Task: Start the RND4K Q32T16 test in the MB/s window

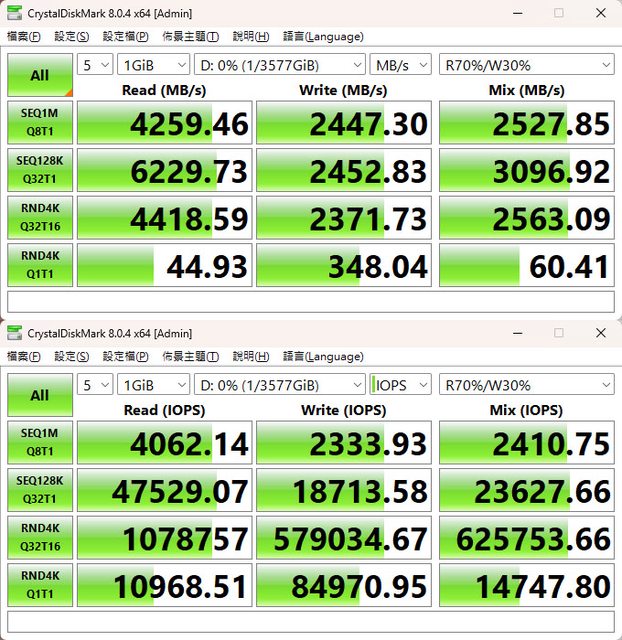Action: click(39, 218)
